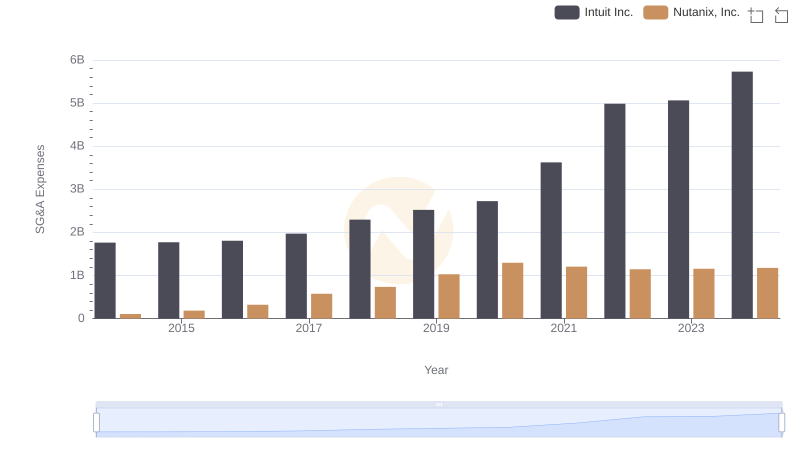The image size is (800, 461).
Task: Click the Intuit bar above 2019
Action: click(423, 264)
